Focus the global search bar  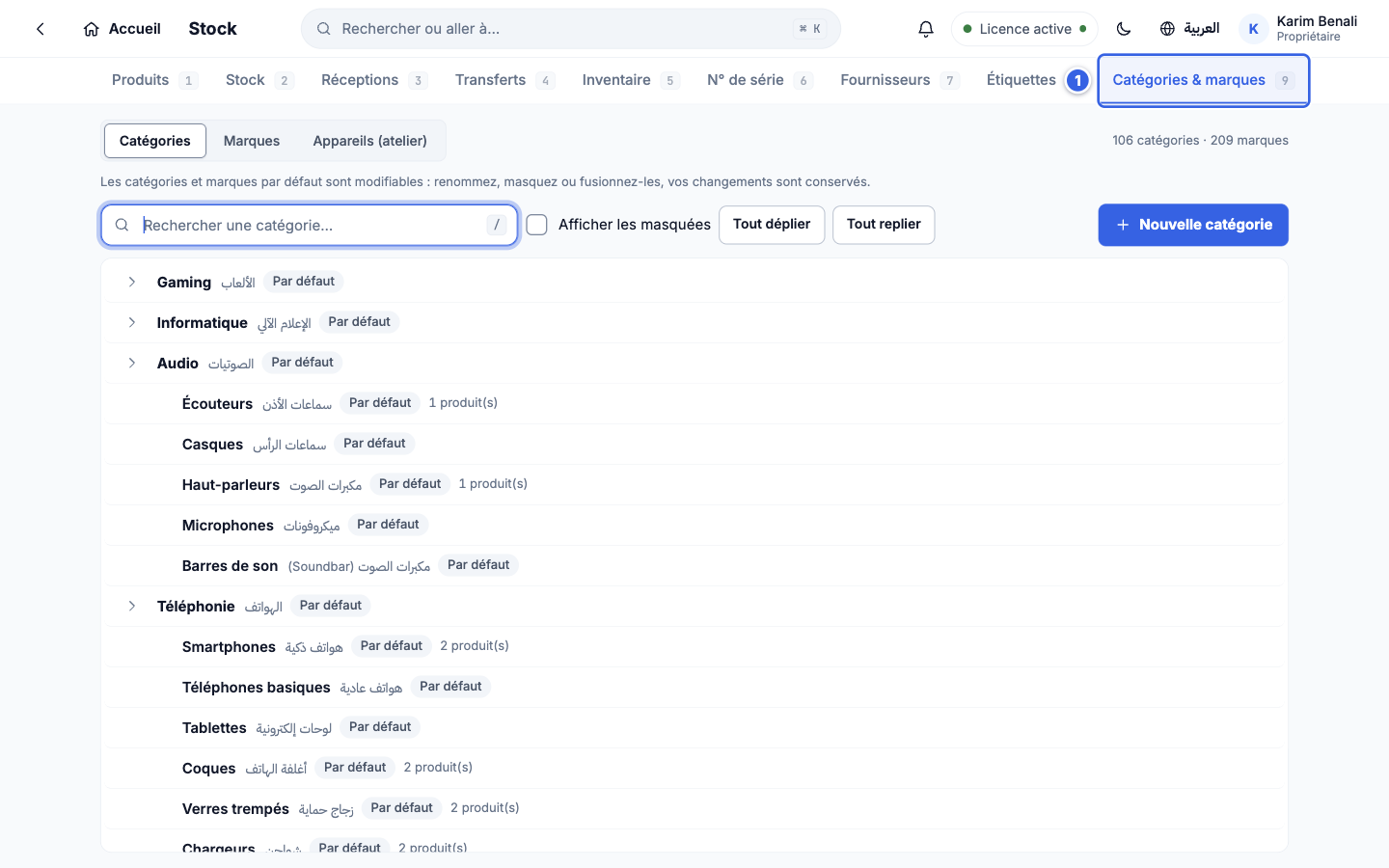571,29
